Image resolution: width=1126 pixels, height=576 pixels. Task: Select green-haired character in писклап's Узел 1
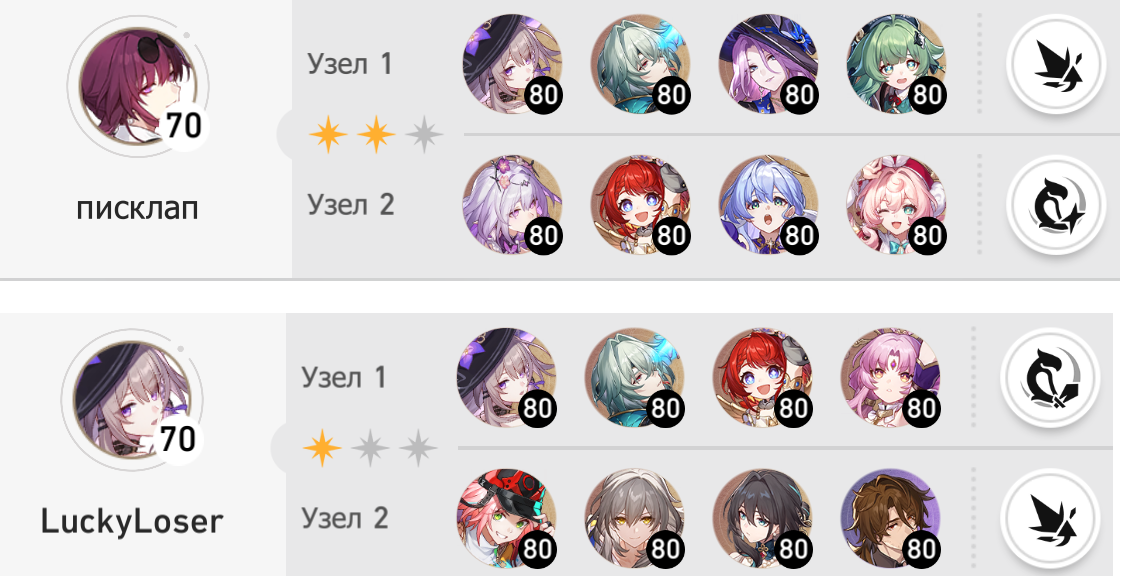click(x=896, y=64)
